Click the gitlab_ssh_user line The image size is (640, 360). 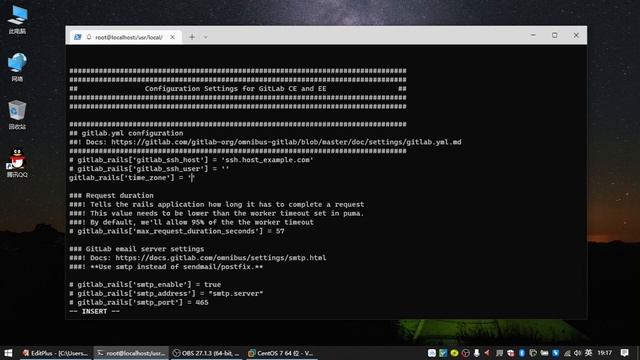pyautogui.click(x=149, y=169)
